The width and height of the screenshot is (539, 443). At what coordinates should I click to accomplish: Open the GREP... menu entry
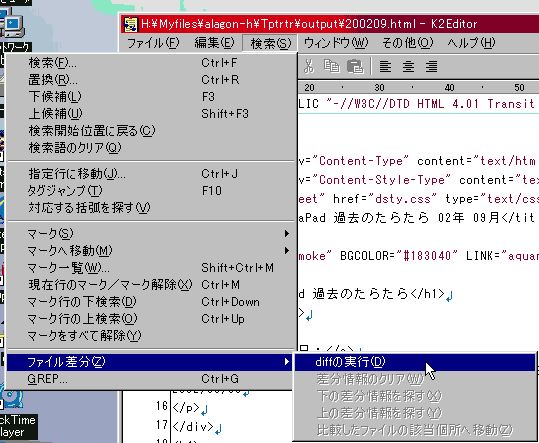[x=150, y=379]
